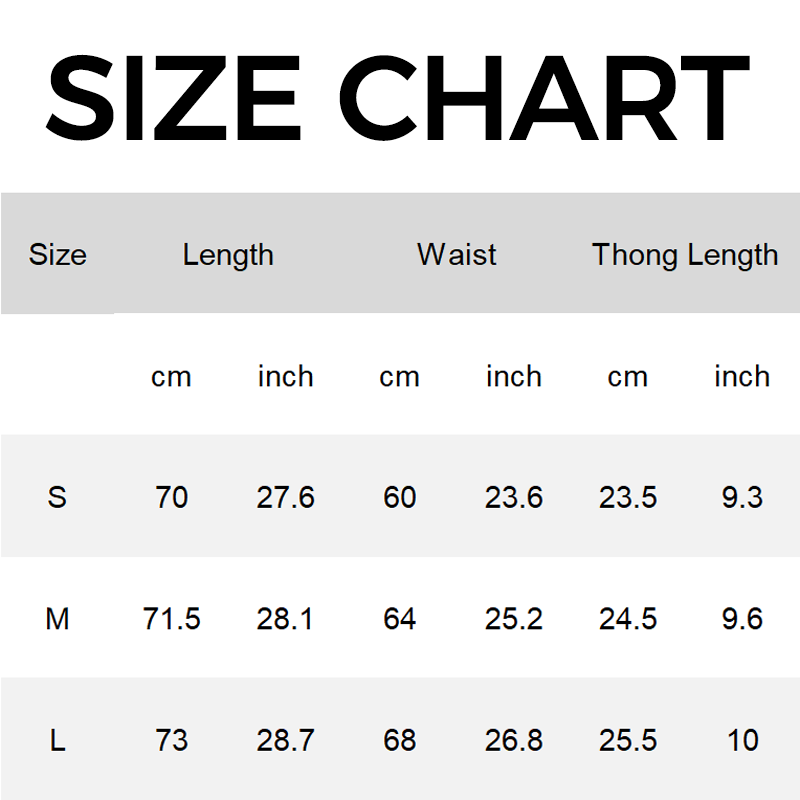Select the 64 cm waist cell
Image resolution: width=800 pixels, height=800 pixels.
pyautogui.click(x=399, y=619)
